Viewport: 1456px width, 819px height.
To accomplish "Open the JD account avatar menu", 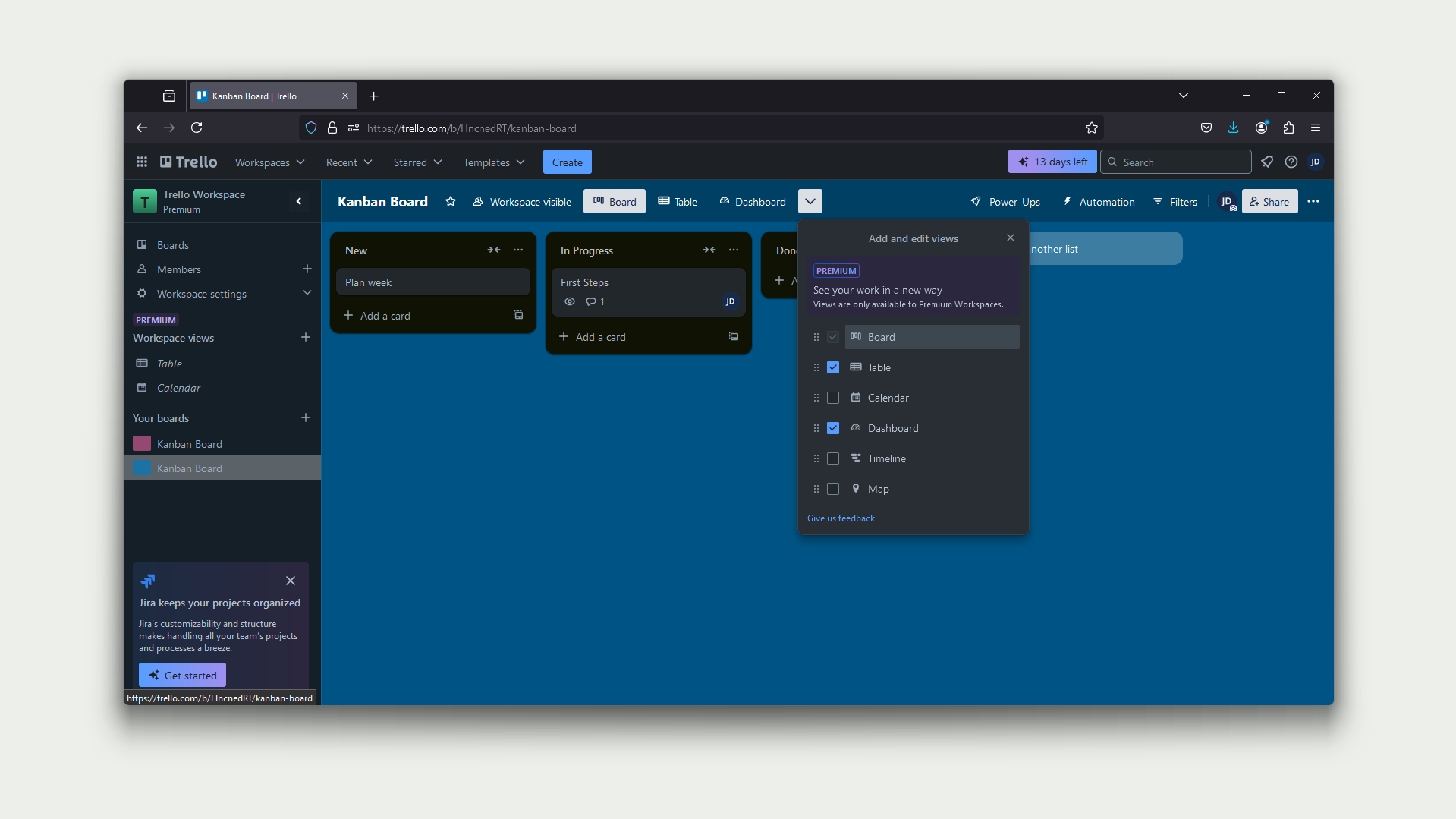I will [x=1316, y=162].
